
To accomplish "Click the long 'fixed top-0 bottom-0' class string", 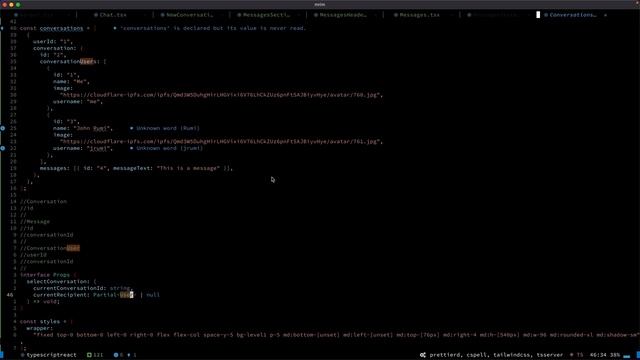I will coord(336,335).
